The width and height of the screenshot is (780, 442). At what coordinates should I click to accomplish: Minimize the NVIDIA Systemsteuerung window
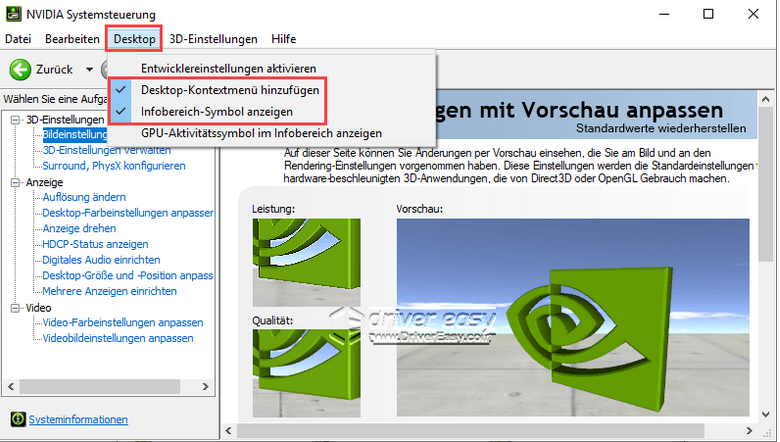[664, 14]
